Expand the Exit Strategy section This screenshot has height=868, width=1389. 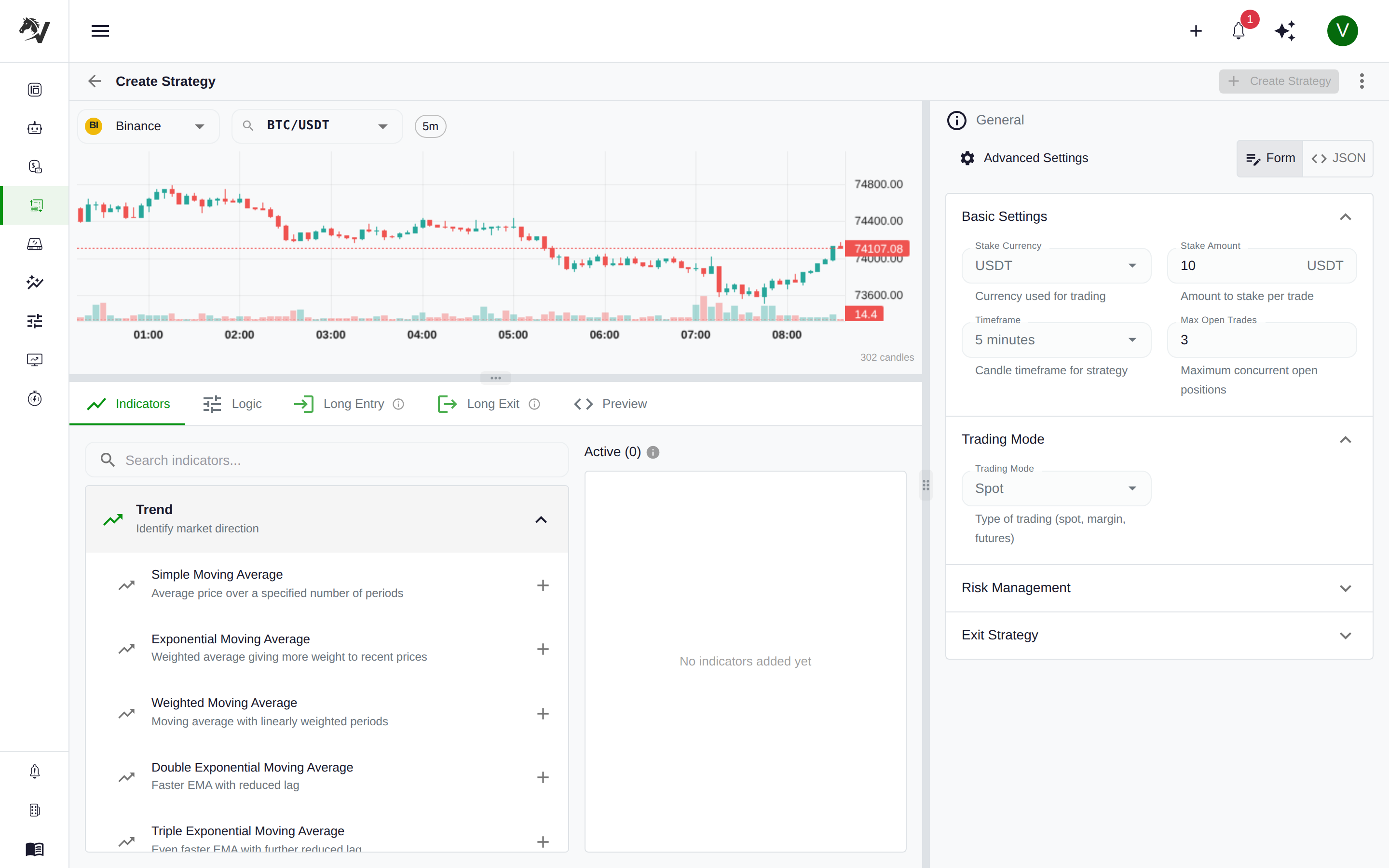(1159, 635)
